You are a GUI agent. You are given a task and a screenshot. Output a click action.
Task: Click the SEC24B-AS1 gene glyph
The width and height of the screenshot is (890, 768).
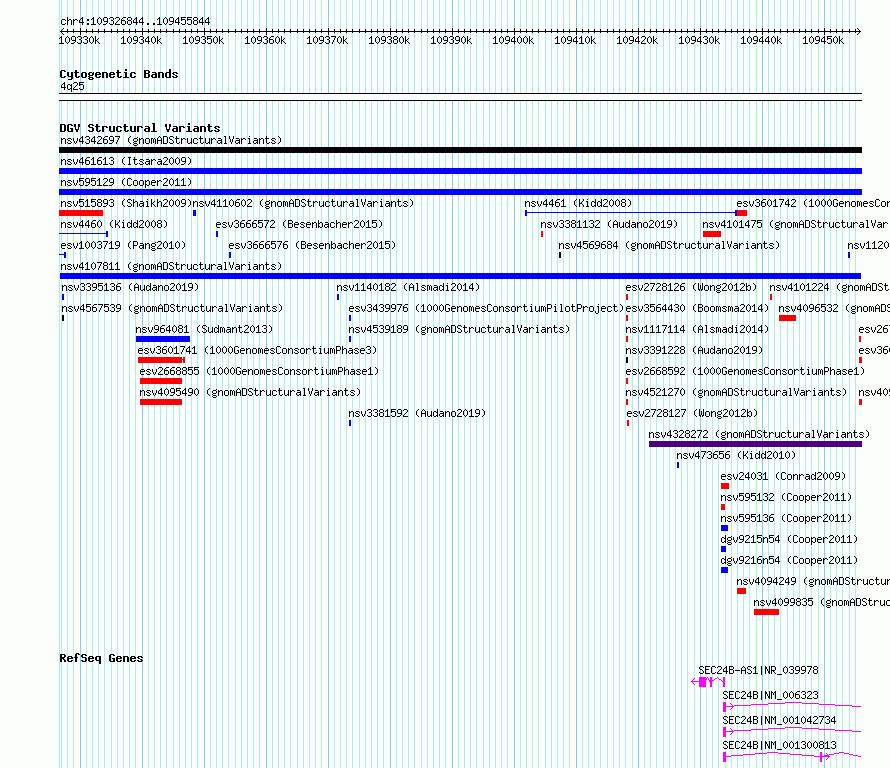click(708, 682)
